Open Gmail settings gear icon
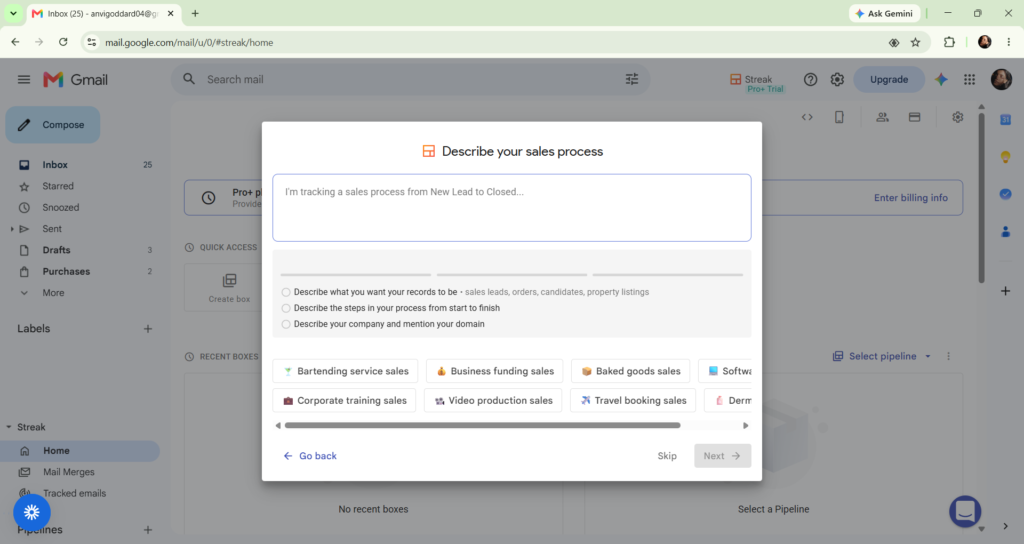 tap(837, 80)
